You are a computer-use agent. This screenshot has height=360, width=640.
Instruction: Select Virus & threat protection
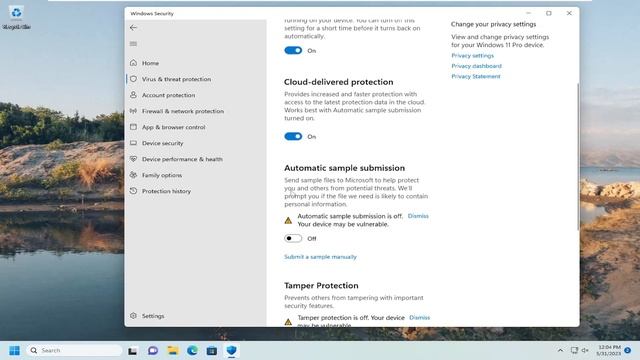point(176,79)
